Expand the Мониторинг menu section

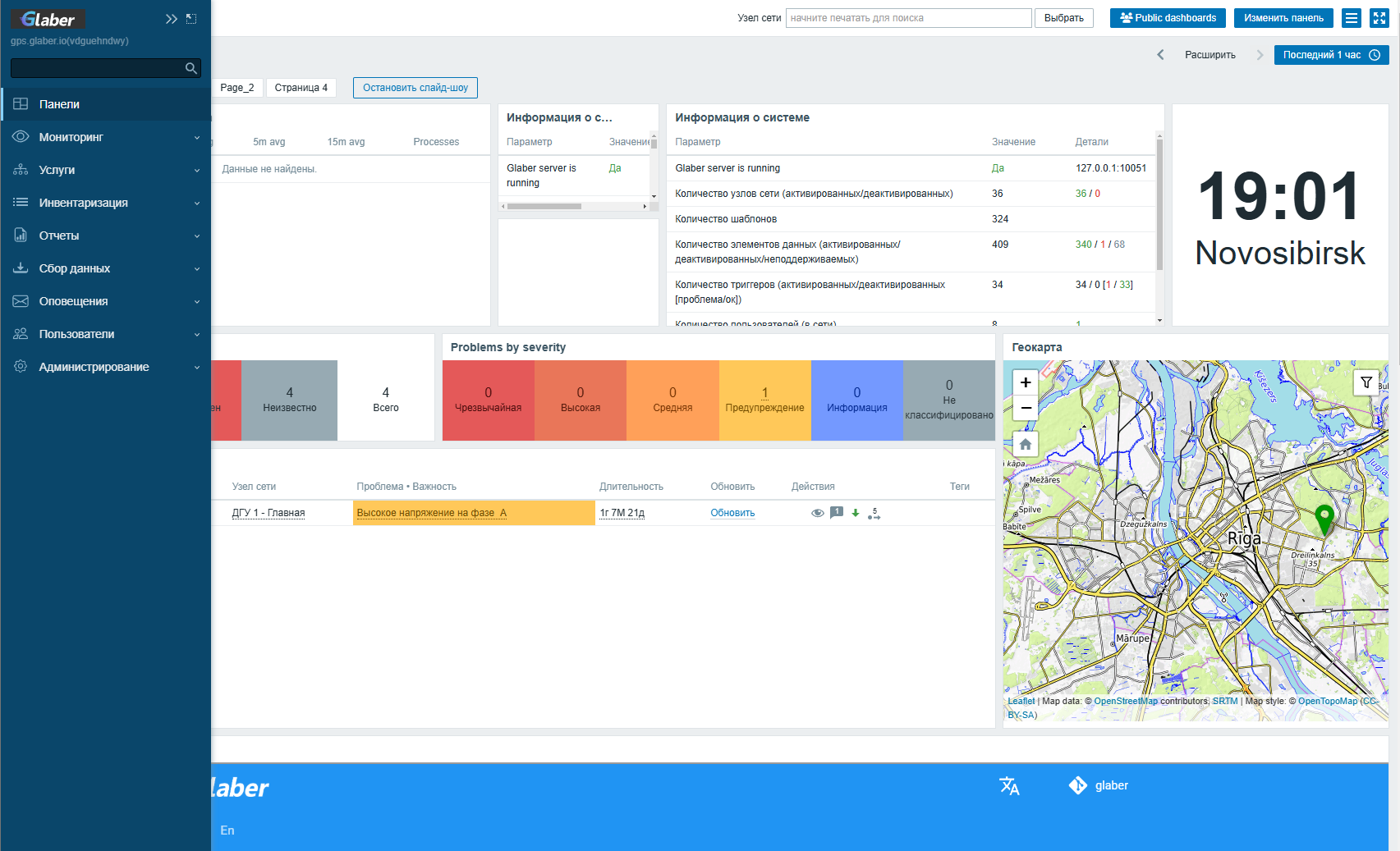[197, 138]
